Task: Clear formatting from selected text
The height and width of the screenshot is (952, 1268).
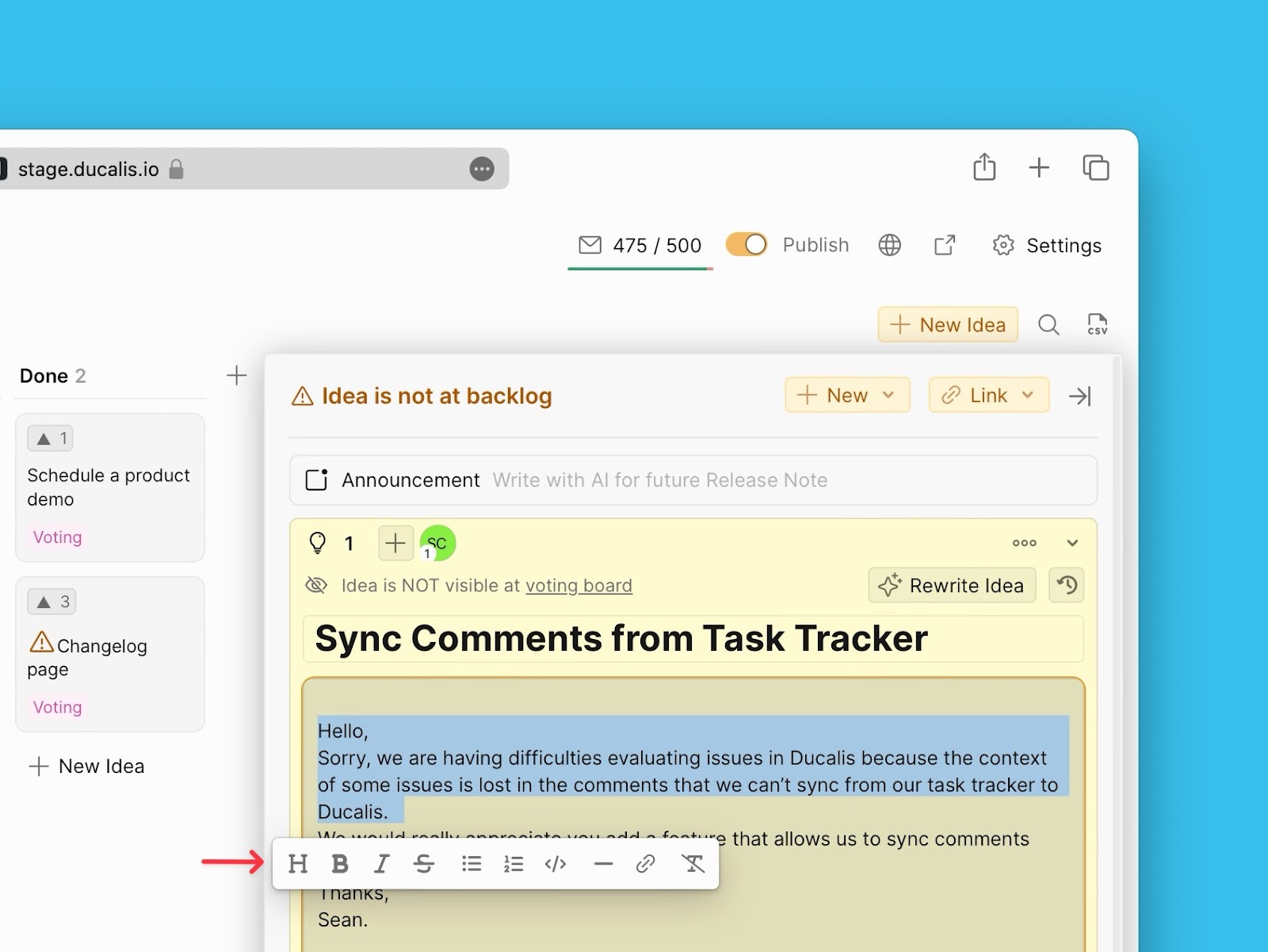Action: (x=693, y=863)
